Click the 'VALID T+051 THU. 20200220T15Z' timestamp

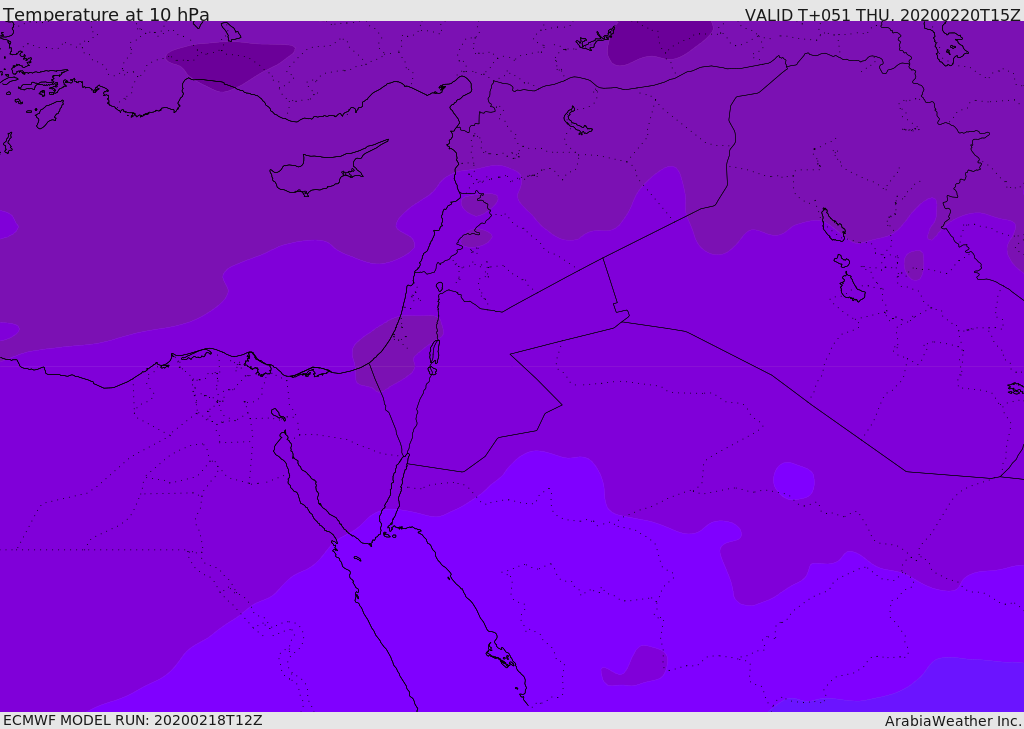[x=882, y=14]
